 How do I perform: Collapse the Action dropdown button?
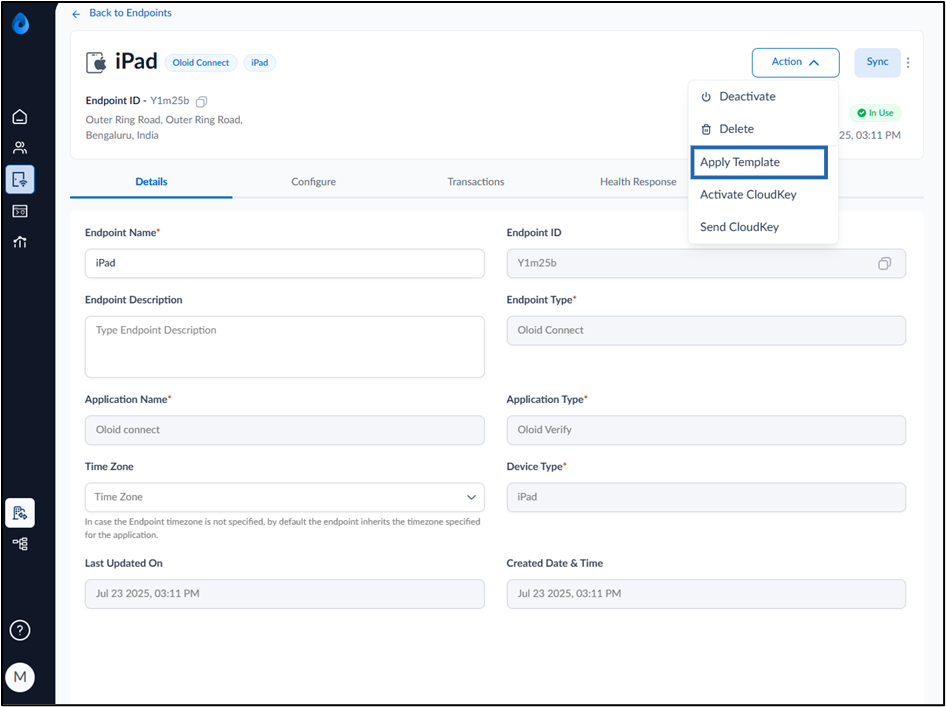795,63
